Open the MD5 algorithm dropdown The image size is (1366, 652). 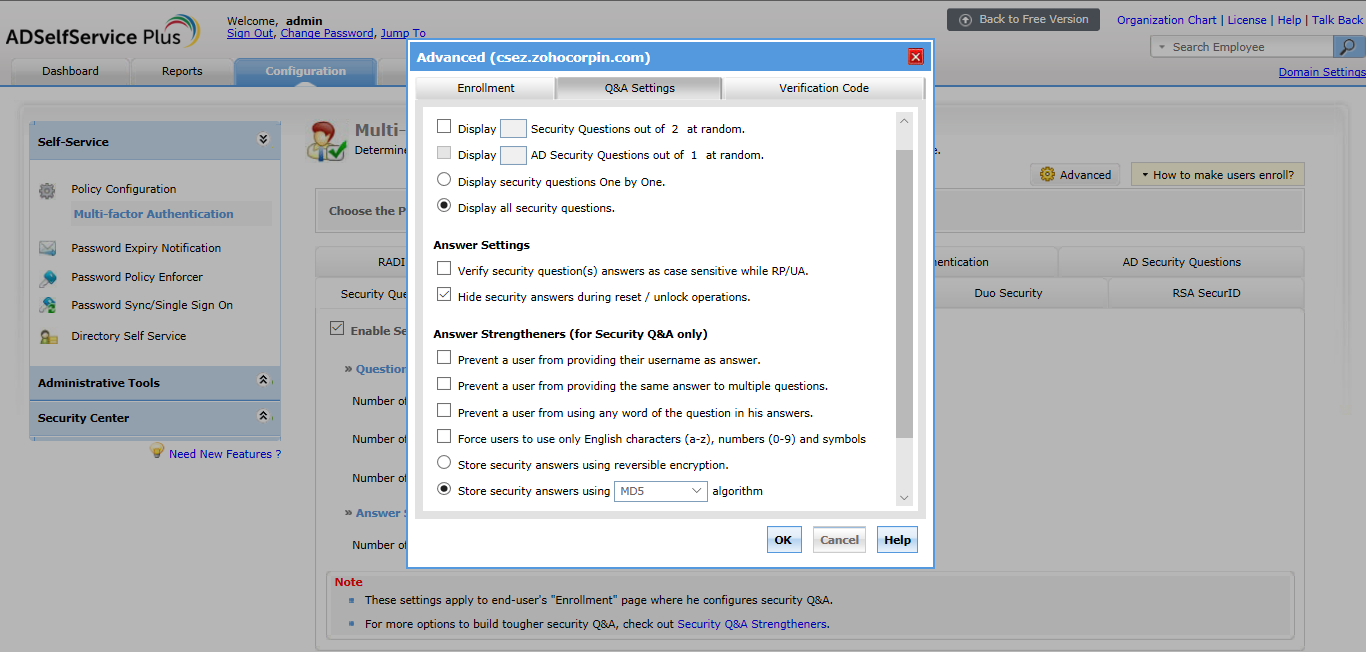coord(661,491)
